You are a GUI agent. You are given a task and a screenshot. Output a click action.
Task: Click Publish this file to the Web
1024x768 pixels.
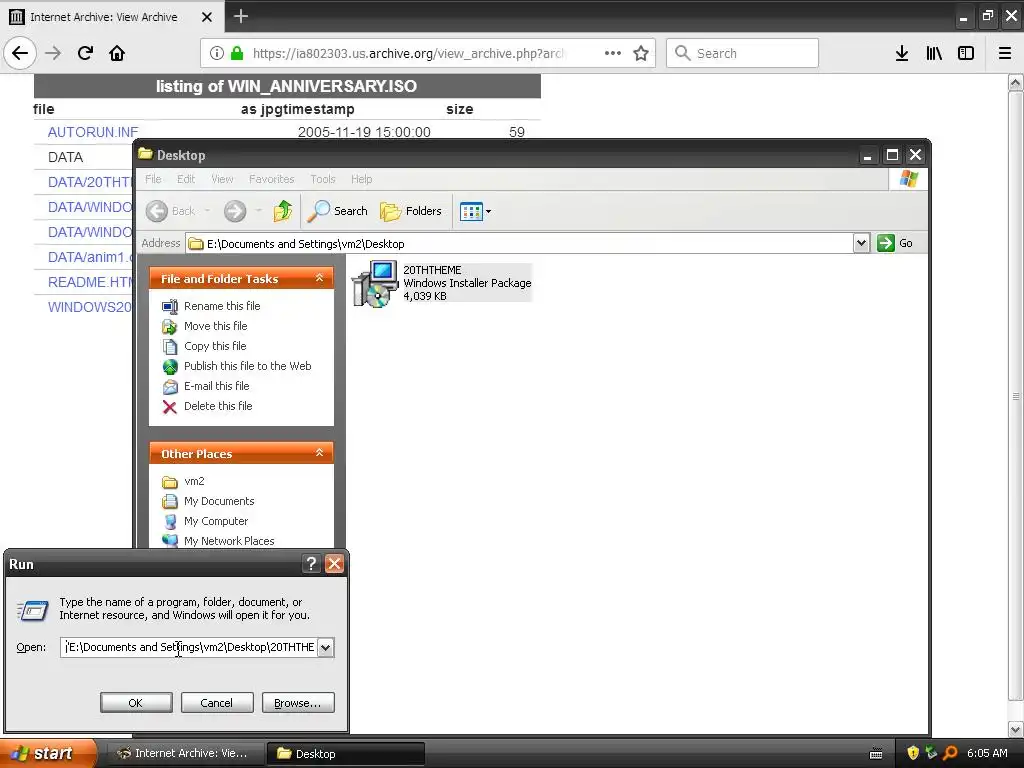248,366
